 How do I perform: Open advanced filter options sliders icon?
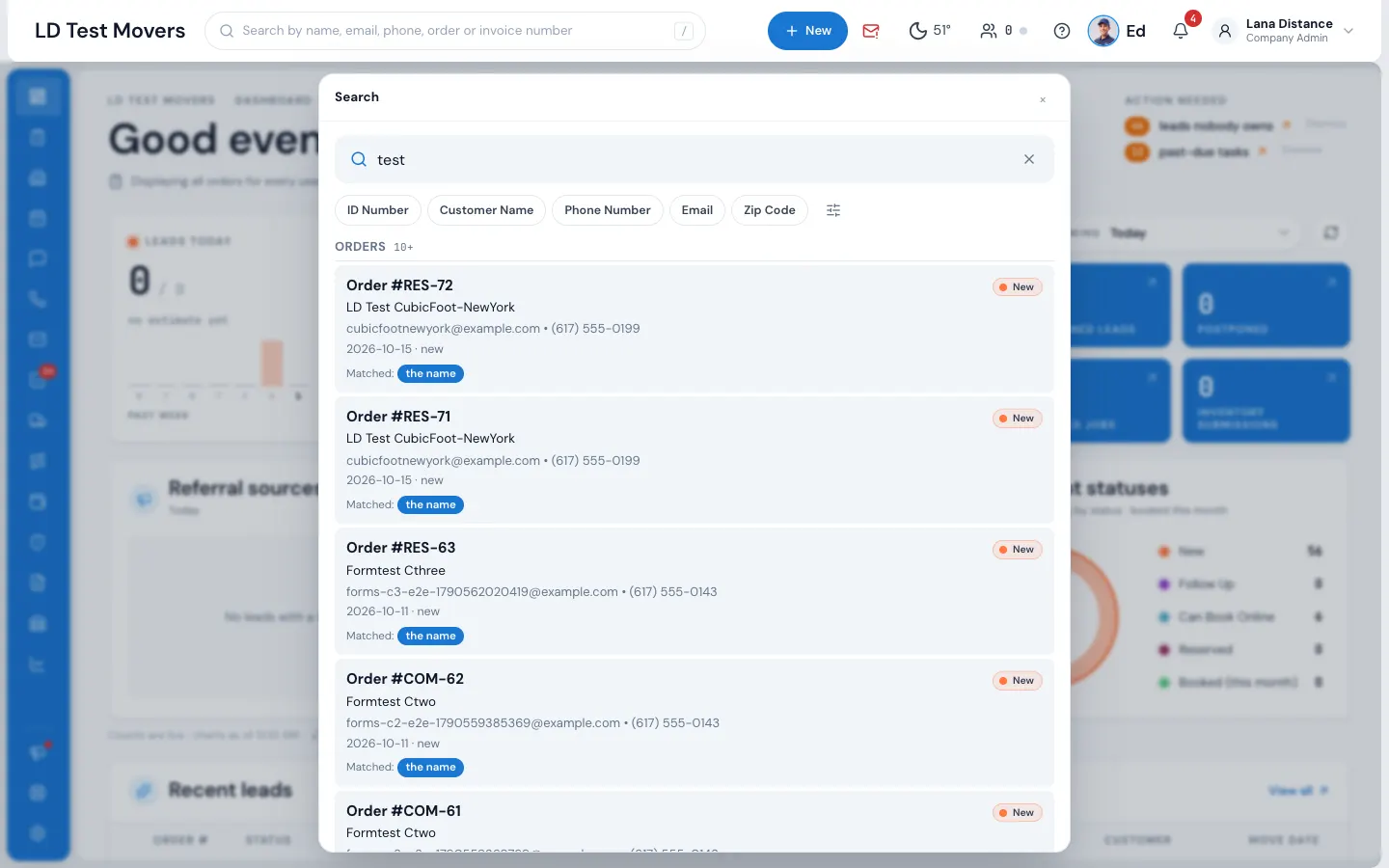click(833, 210)
